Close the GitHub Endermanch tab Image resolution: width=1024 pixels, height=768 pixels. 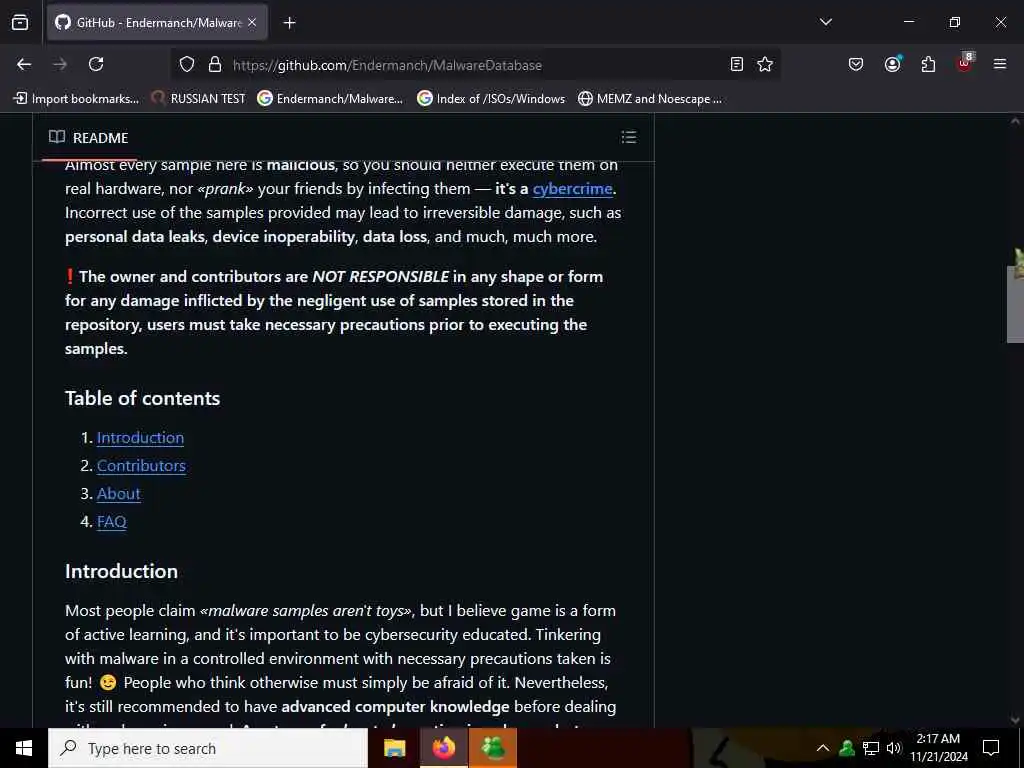[252, 22]
